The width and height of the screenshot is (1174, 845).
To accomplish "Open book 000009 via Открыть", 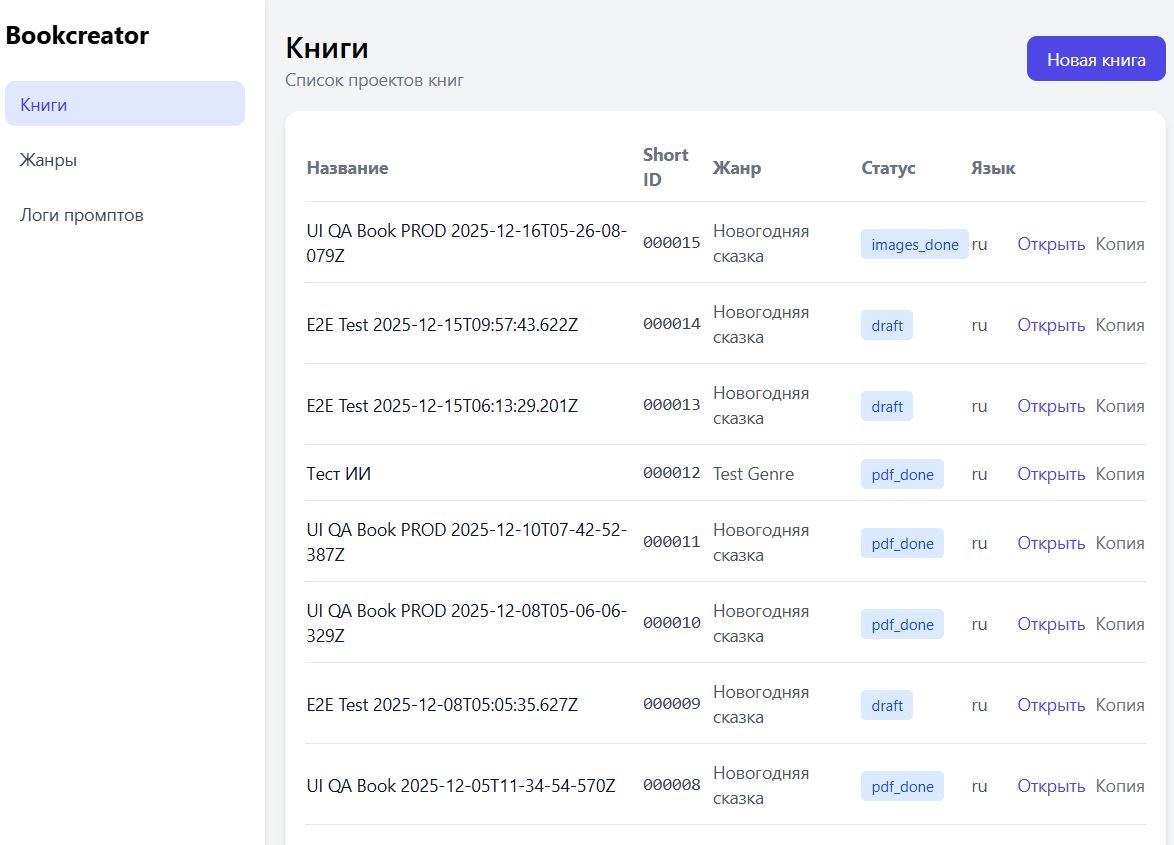I will tap(1051, 705).
